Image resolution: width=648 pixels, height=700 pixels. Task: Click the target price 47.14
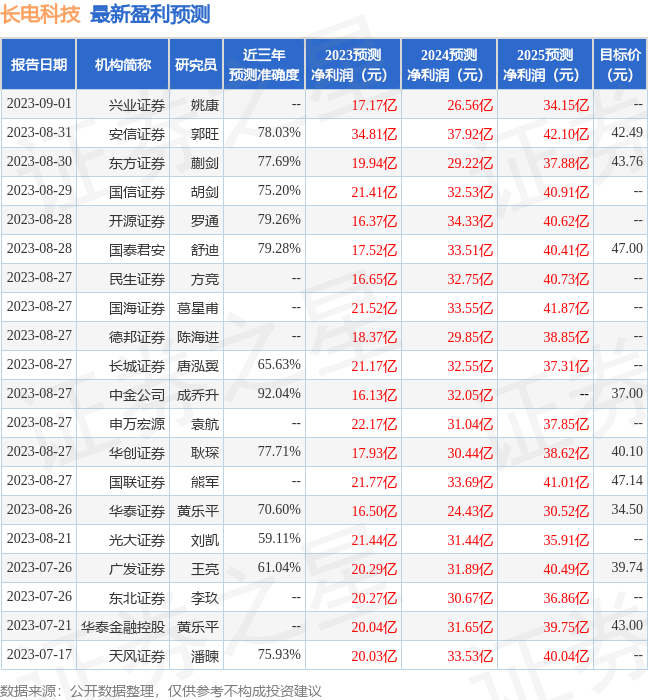pyautogui.click(x=627, y=481)
